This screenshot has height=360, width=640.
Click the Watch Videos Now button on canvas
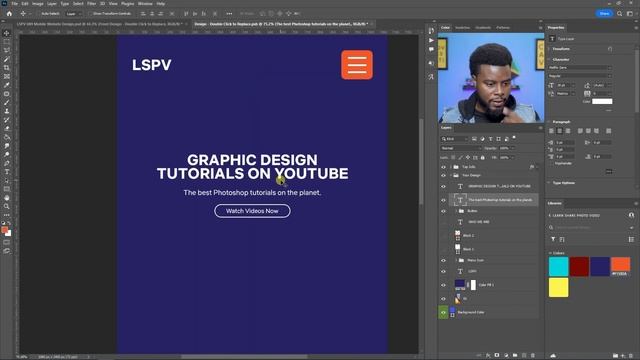[252, 211]
